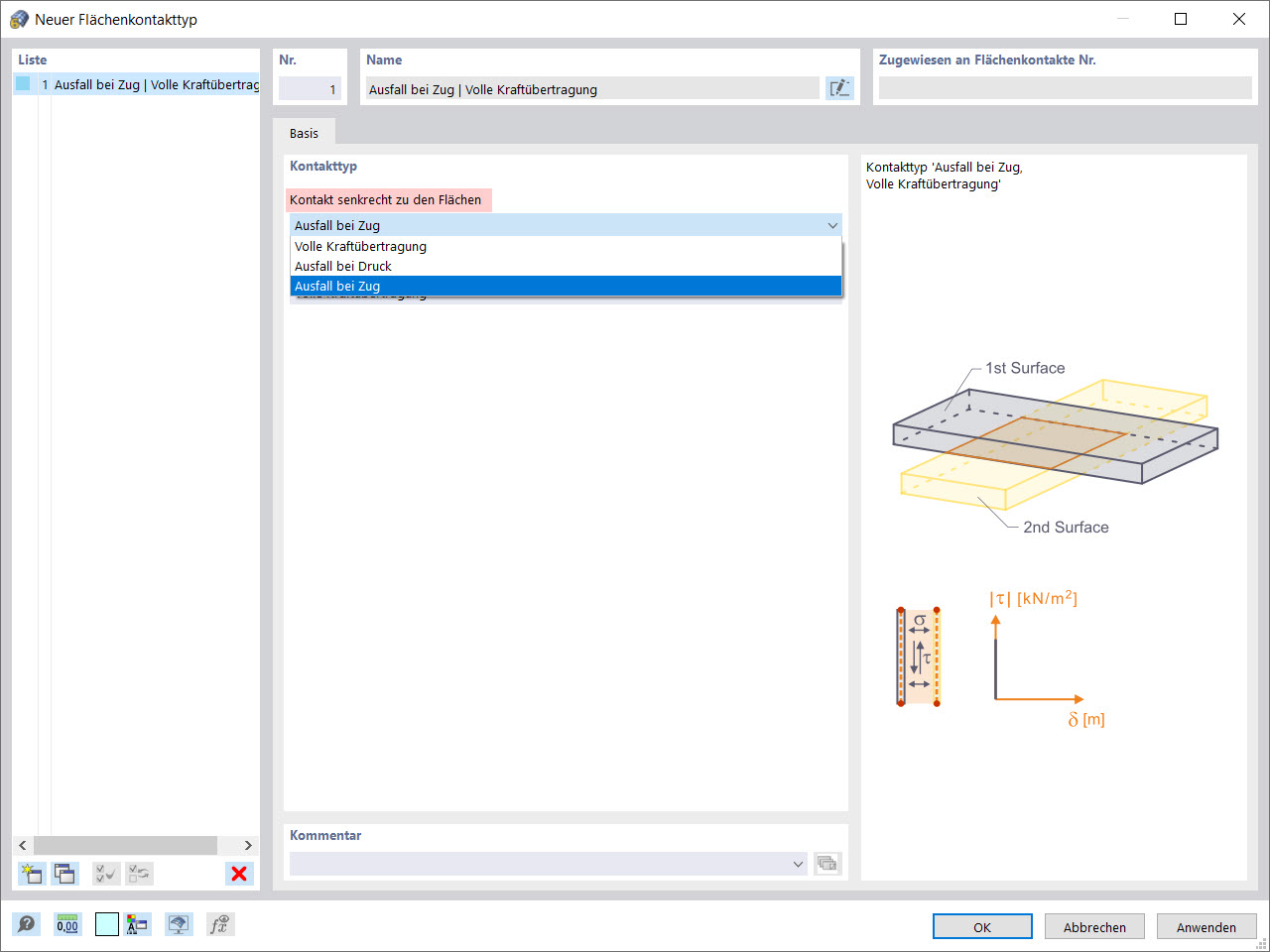Click the list horizontal scrollbar thumb
The width and height of the screenshot is (1270, 952).
[125, 845]
